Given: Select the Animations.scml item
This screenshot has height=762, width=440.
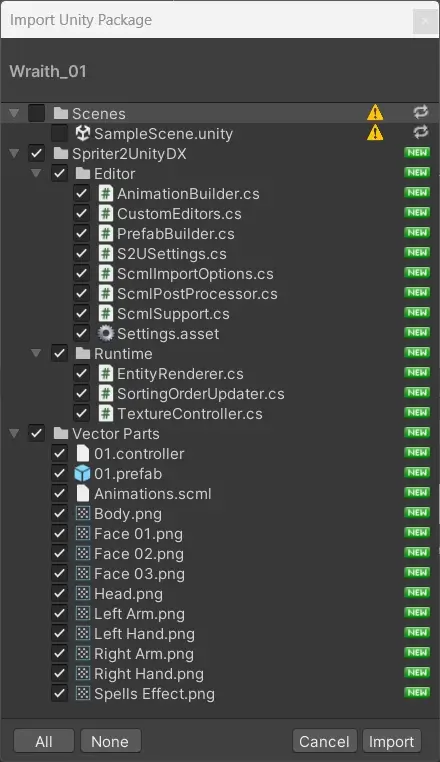Looking at the screenshot, I should 153,494.
